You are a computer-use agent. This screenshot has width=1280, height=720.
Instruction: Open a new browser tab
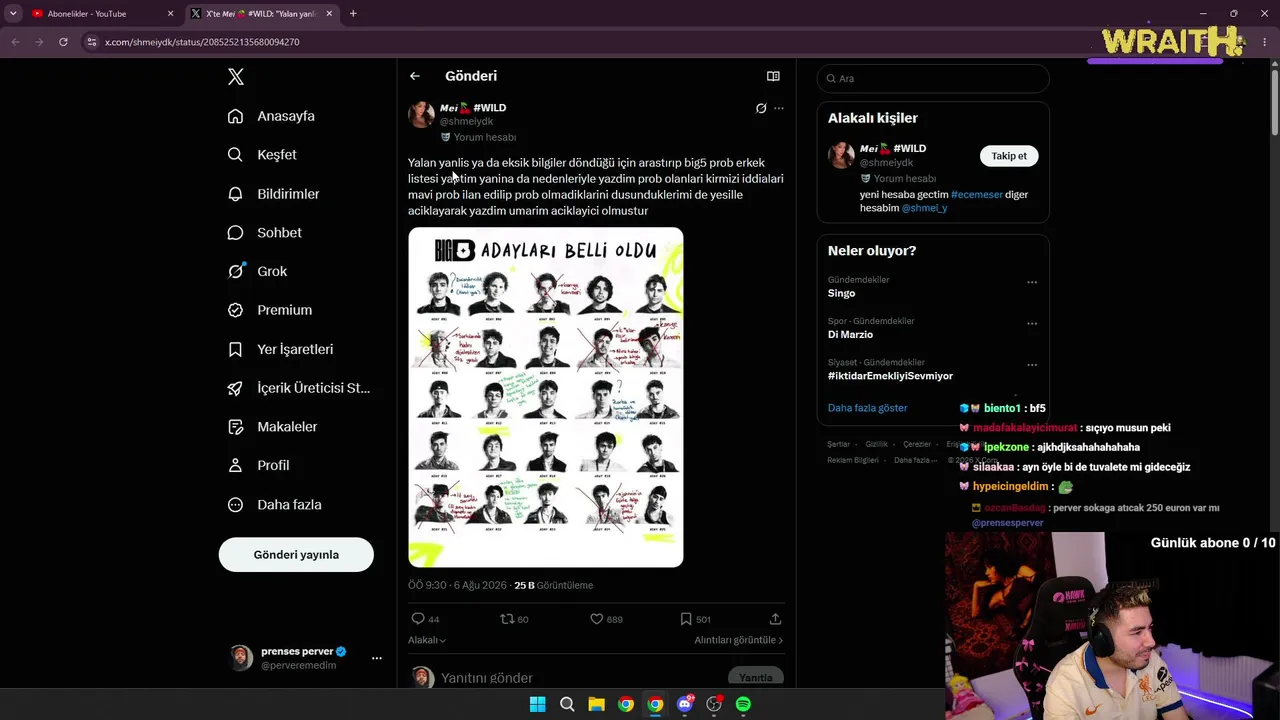point(353,14)
